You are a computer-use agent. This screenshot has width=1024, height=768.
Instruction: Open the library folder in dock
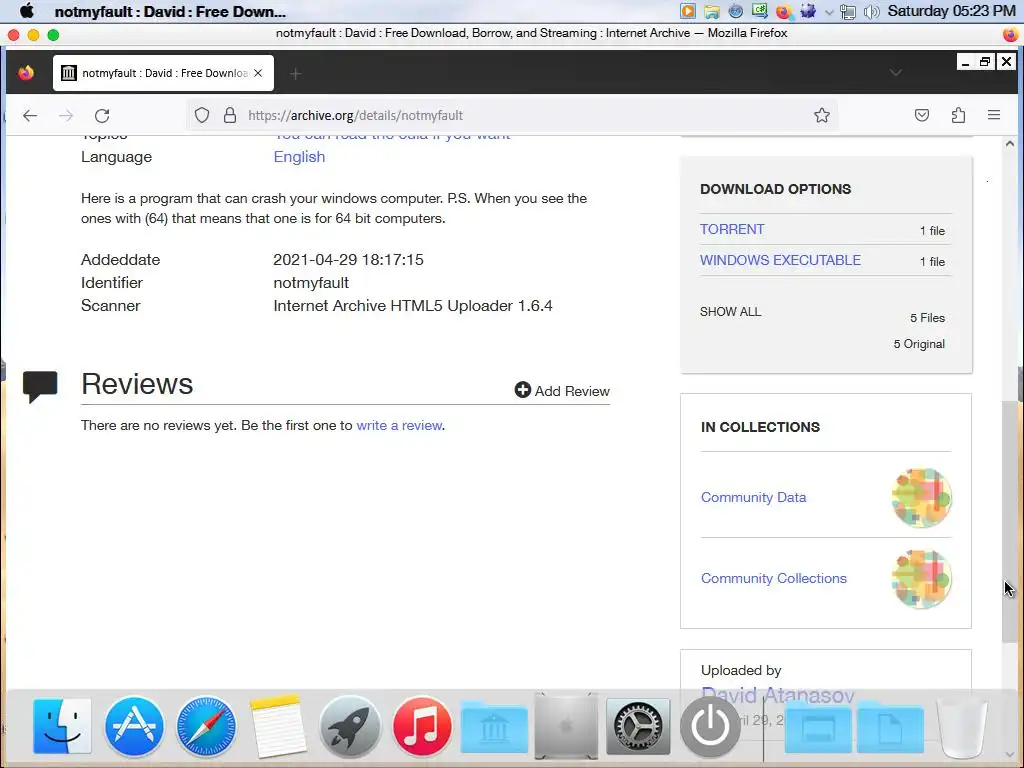click(x=494, y=728)
